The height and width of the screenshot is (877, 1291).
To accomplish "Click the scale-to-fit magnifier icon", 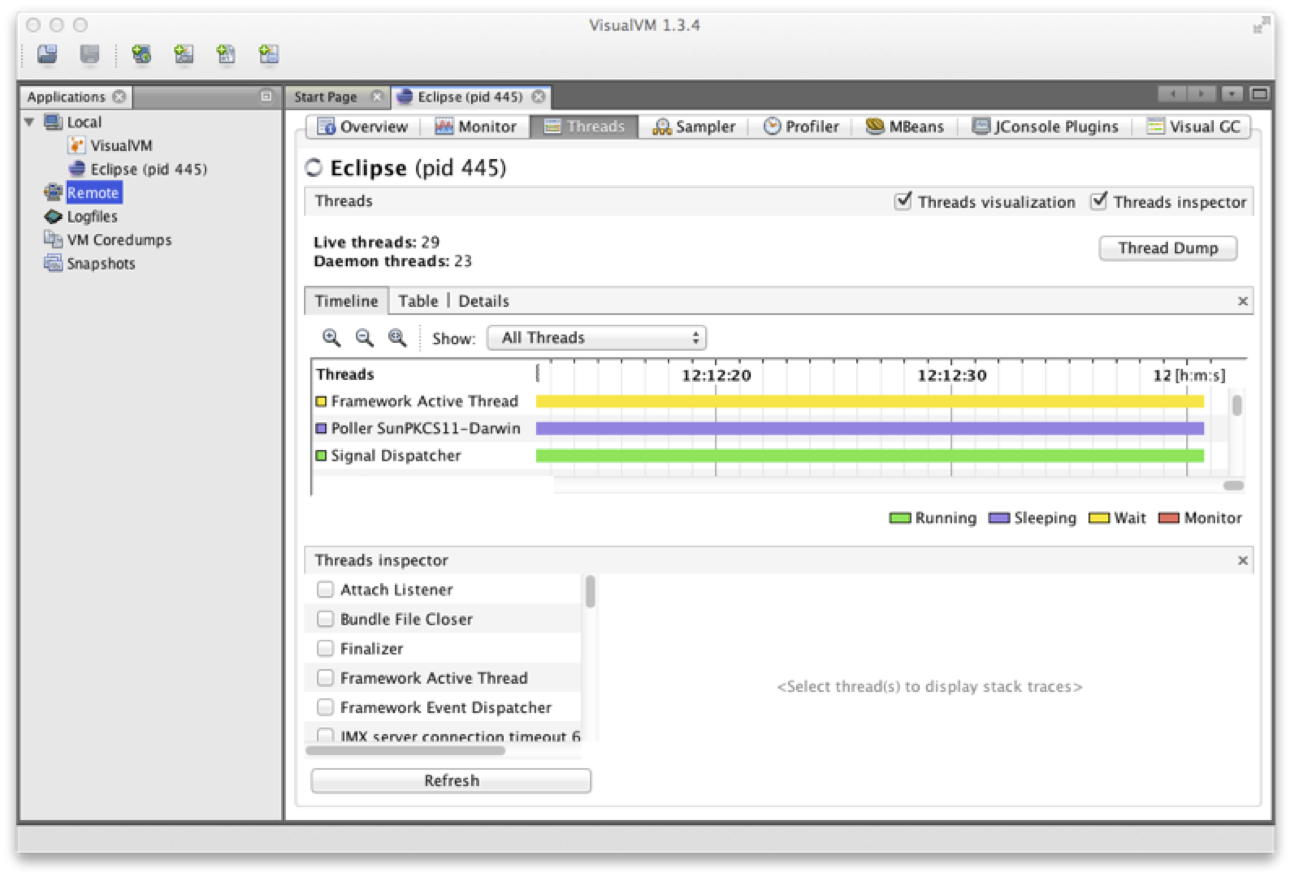I will pyautogui.click(x=397, y=338).
